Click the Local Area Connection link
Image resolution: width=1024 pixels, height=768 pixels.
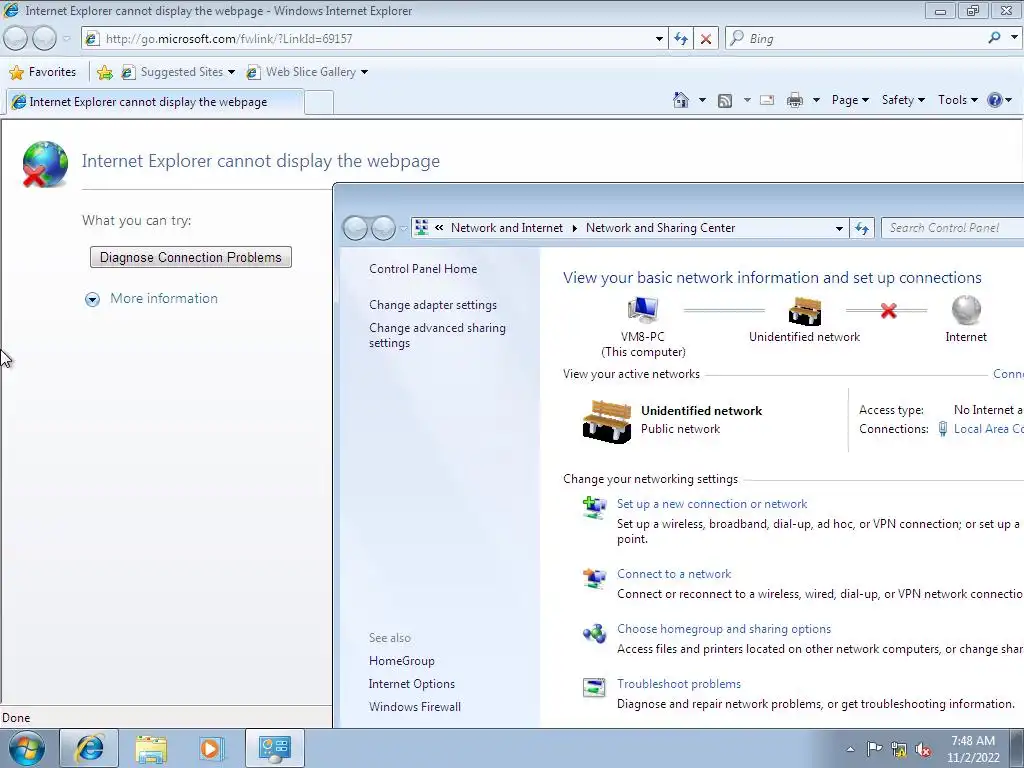click(988, 429)
